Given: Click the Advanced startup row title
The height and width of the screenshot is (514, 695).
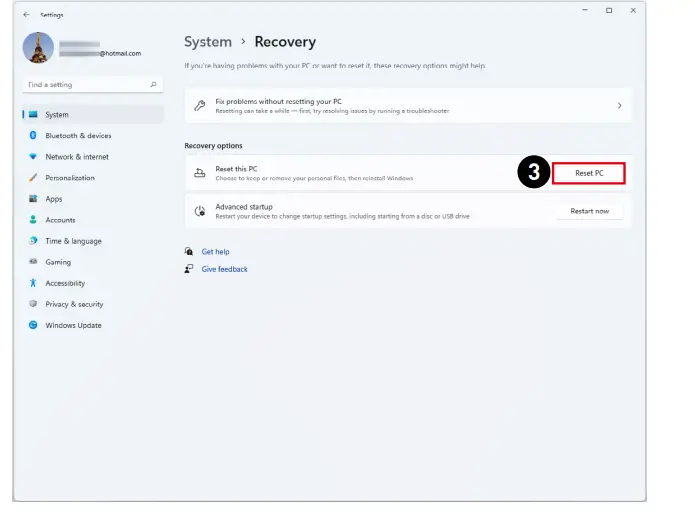Looking at the screenshot, I should (x=244, y=207).
